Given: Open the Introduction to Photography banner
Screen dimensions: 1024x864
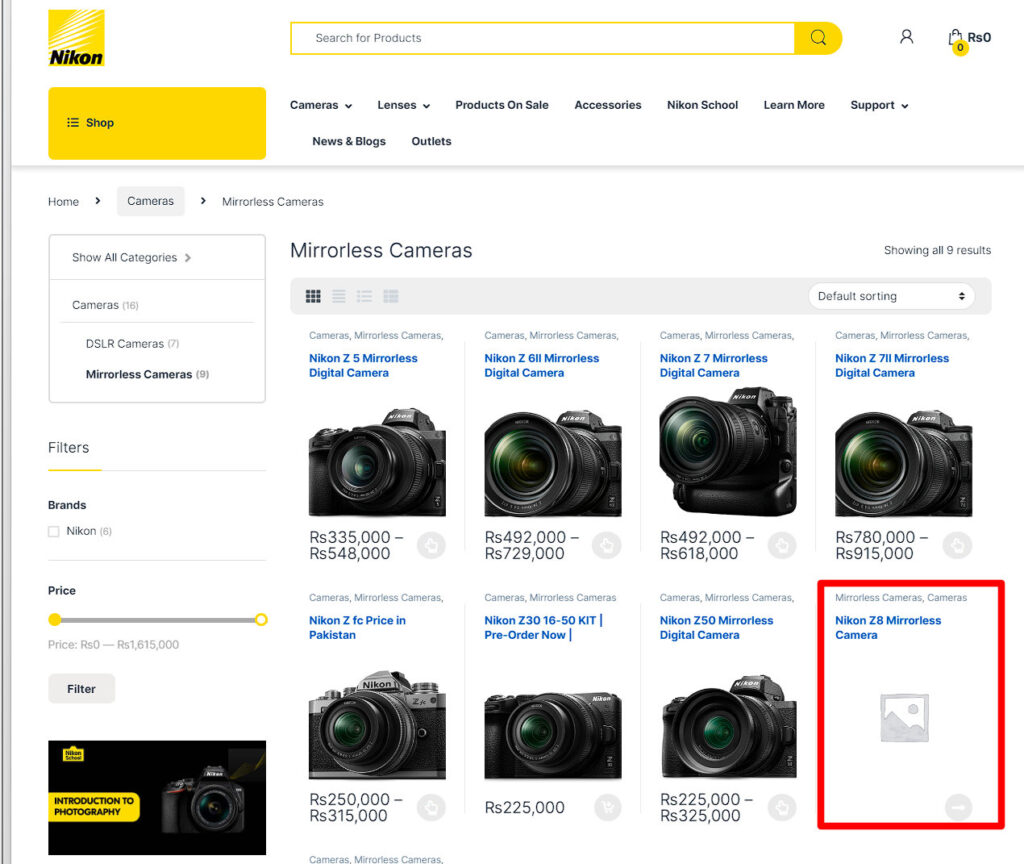Looking at the screenshot, I should click(157, 798).
